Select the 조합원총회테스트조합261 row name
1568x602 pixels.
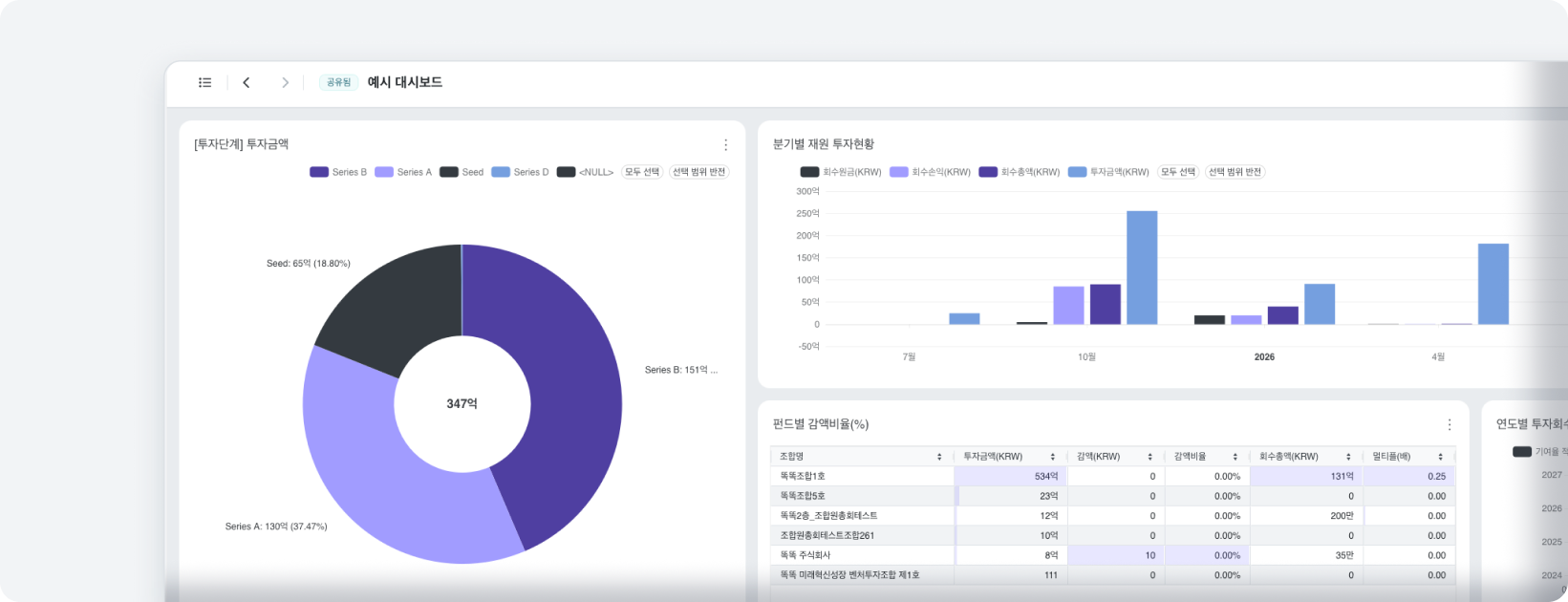(827, 536)
